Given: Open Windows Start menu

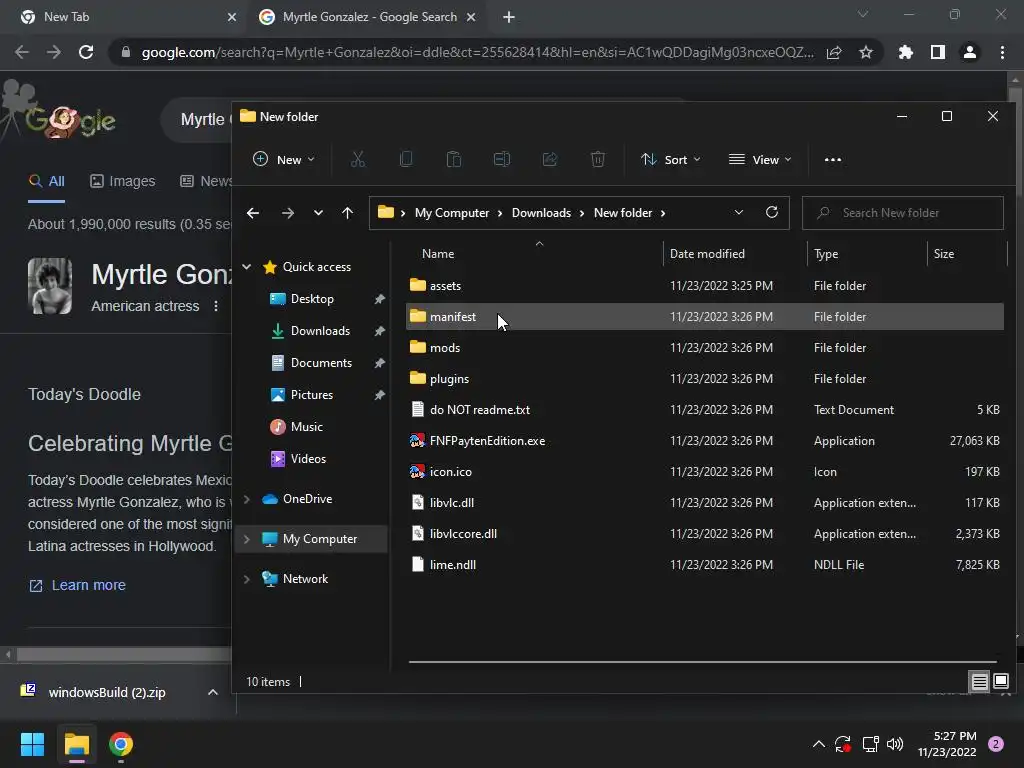Looking at the screenshot, I should 32,744.
